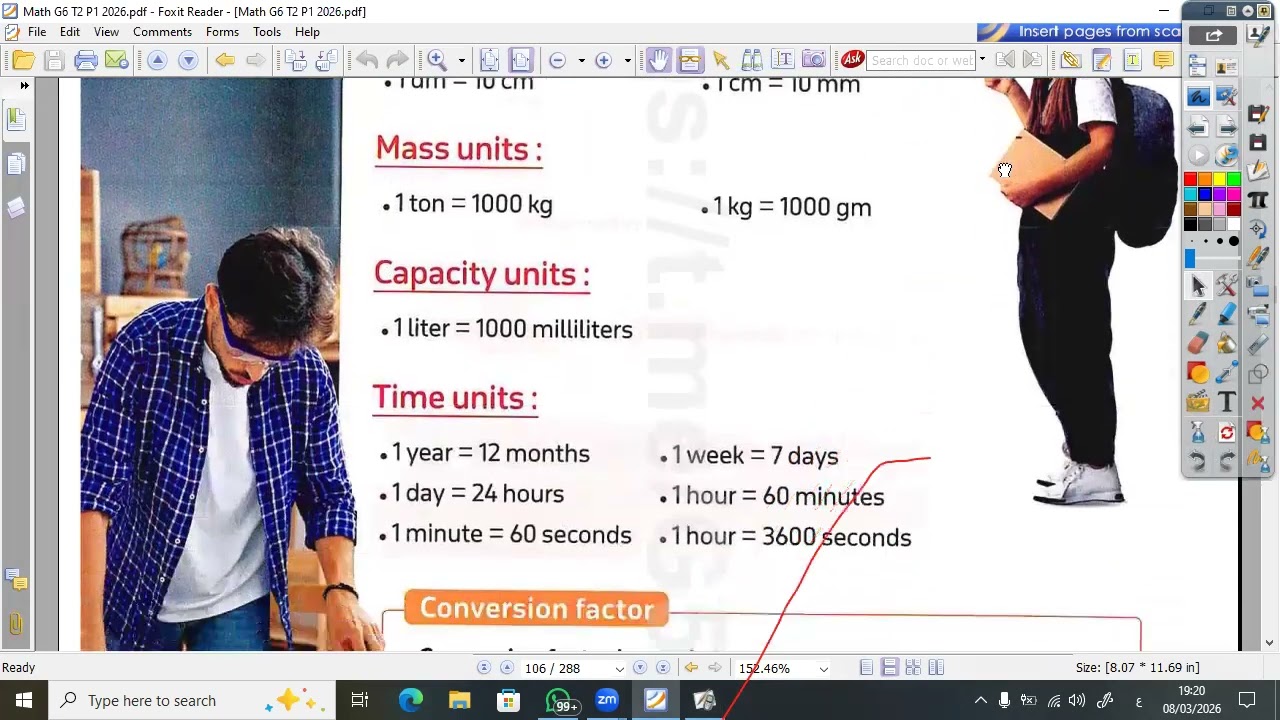Open the Zoom app on the taskbar

coord(607,700)
